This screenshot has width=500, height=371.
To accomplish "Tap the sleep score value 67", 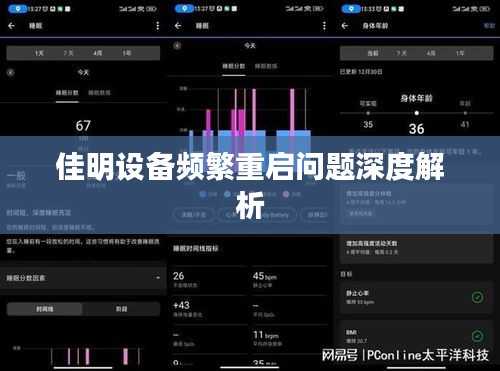I will pos(83,126).
